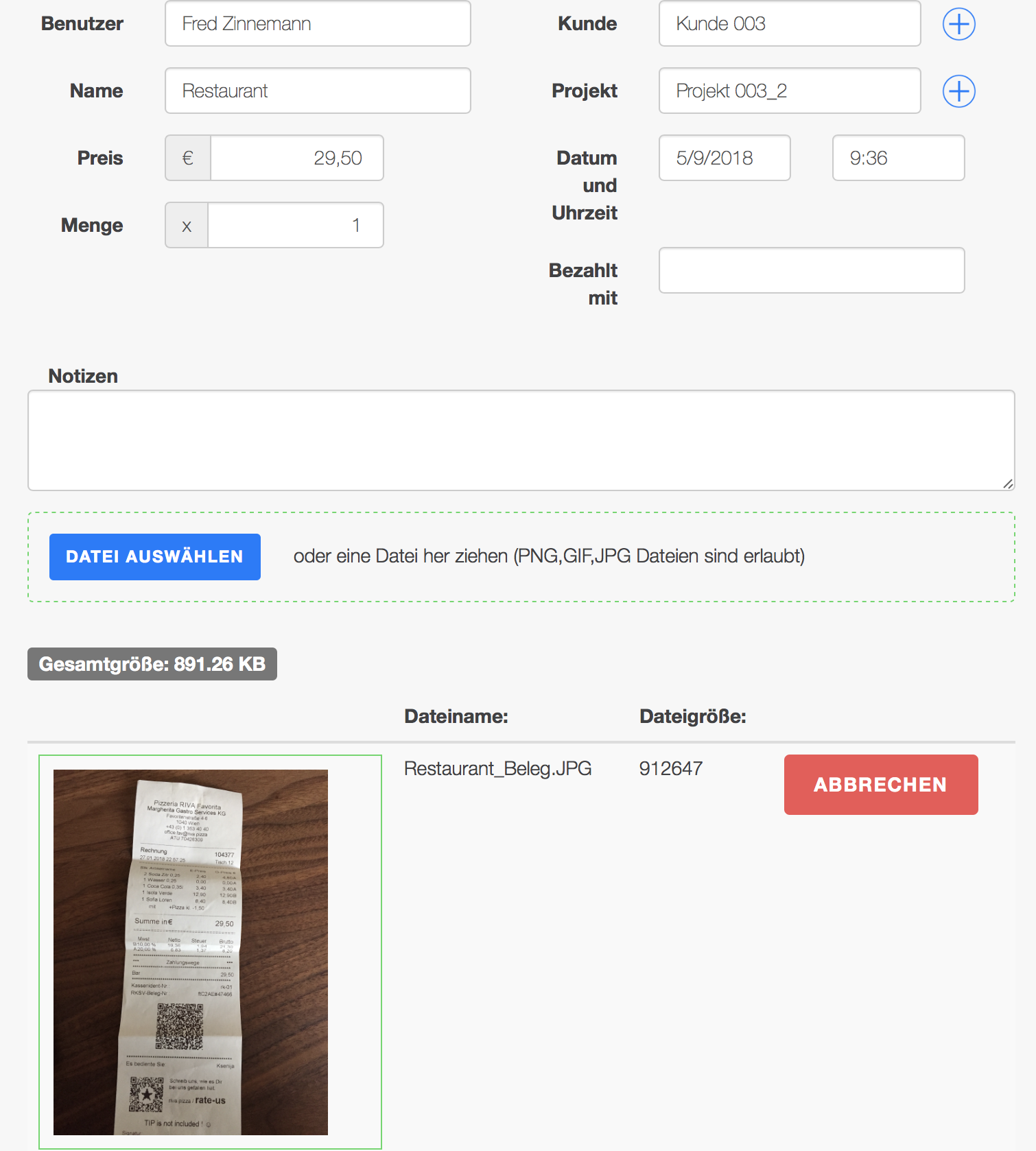Open the Projekt 003_2 selection field
Image resolution: width=1036 pixels, height=1151 pixels.
(789, 91)
